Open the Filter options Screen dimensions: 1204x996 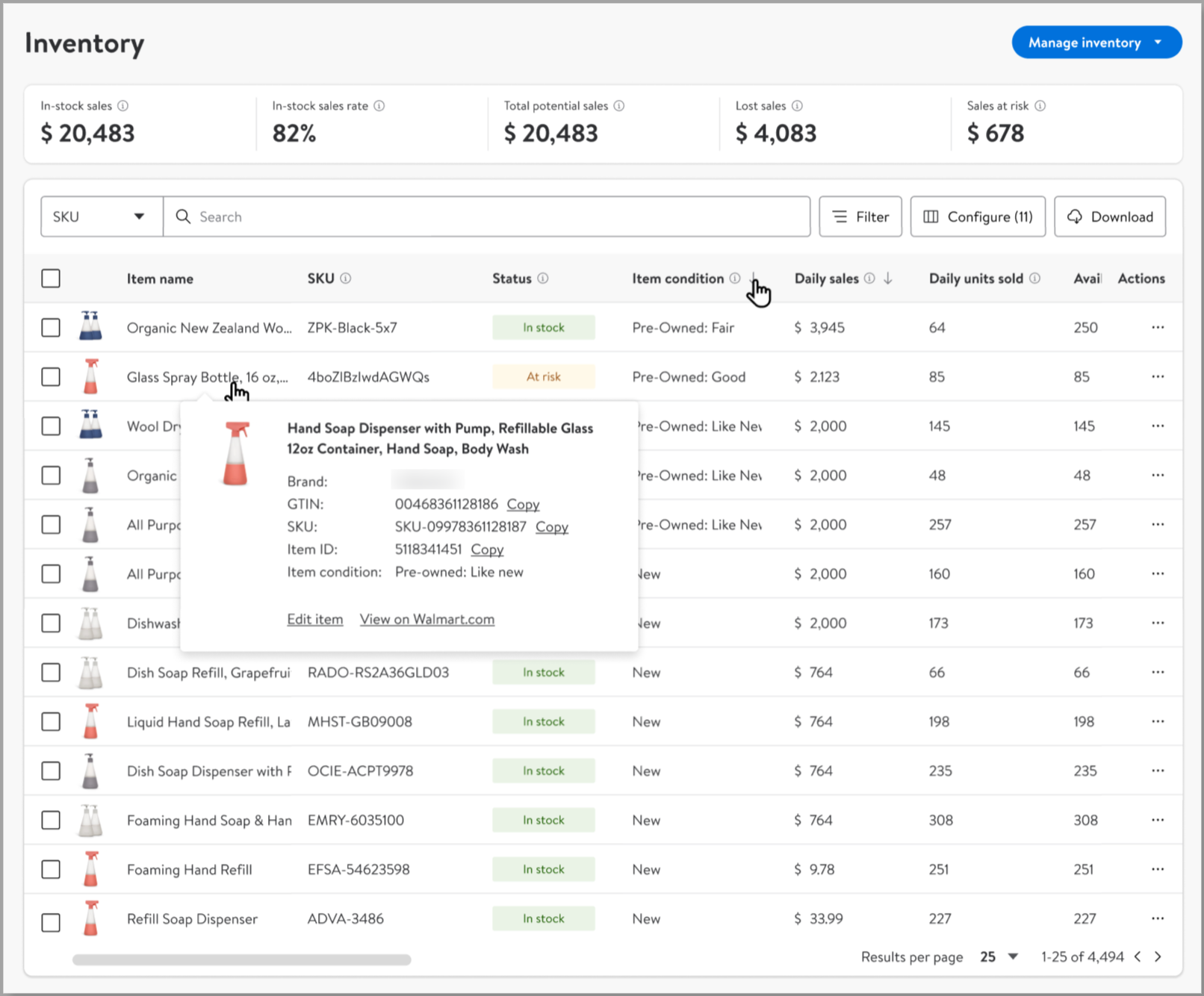[x=860, y=217]
